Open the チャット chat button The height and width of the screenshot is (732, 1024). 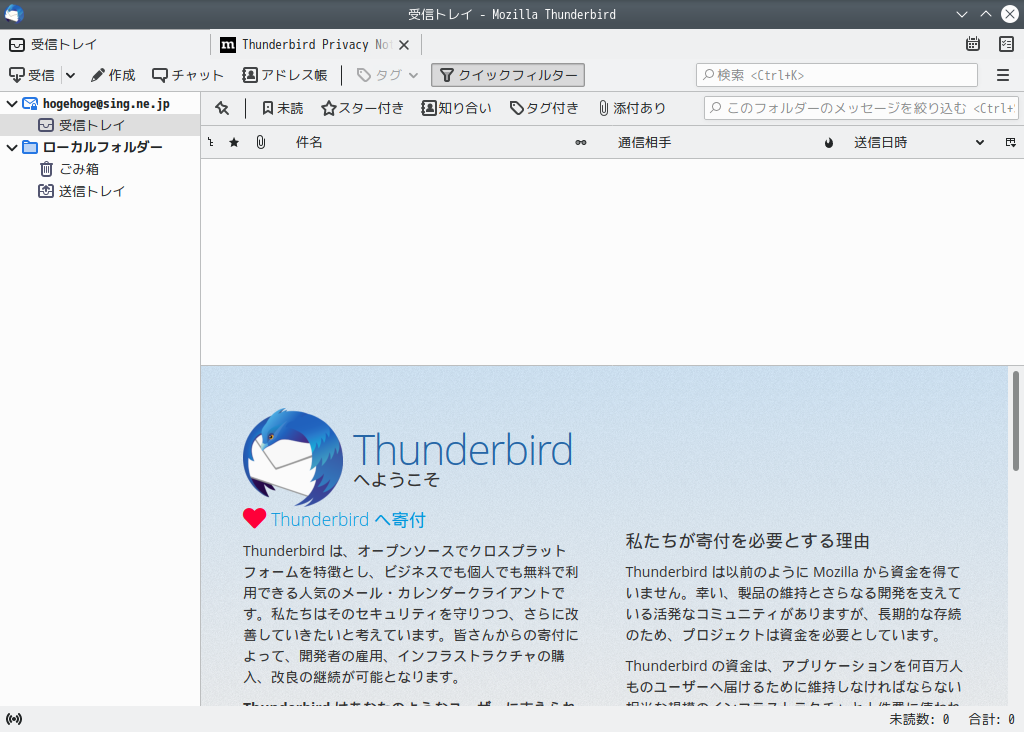[x=187, y=75]
